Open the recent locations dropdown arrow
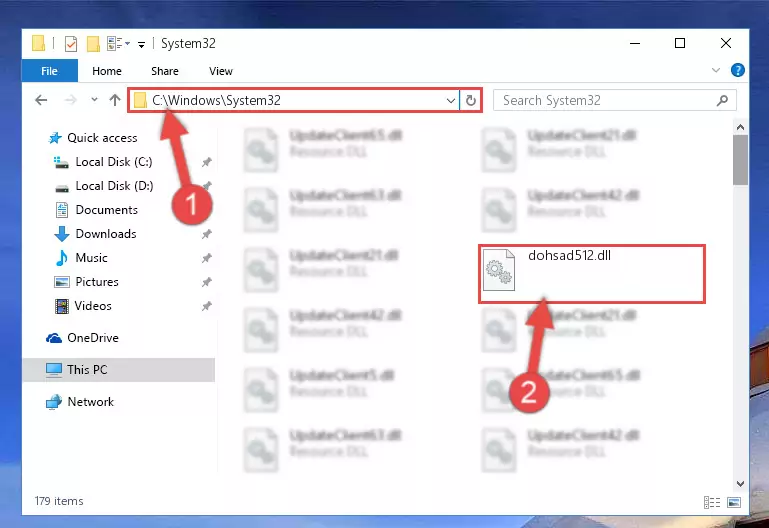The height and width of the screenshot is (528, 769). pyautogui.click(x=94, y=100)
